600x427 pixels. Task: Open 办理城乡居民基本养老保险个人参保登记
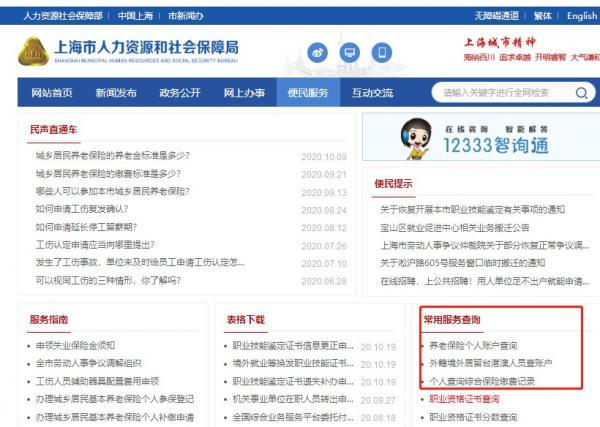pyautogui.click(x=115, y=399)
